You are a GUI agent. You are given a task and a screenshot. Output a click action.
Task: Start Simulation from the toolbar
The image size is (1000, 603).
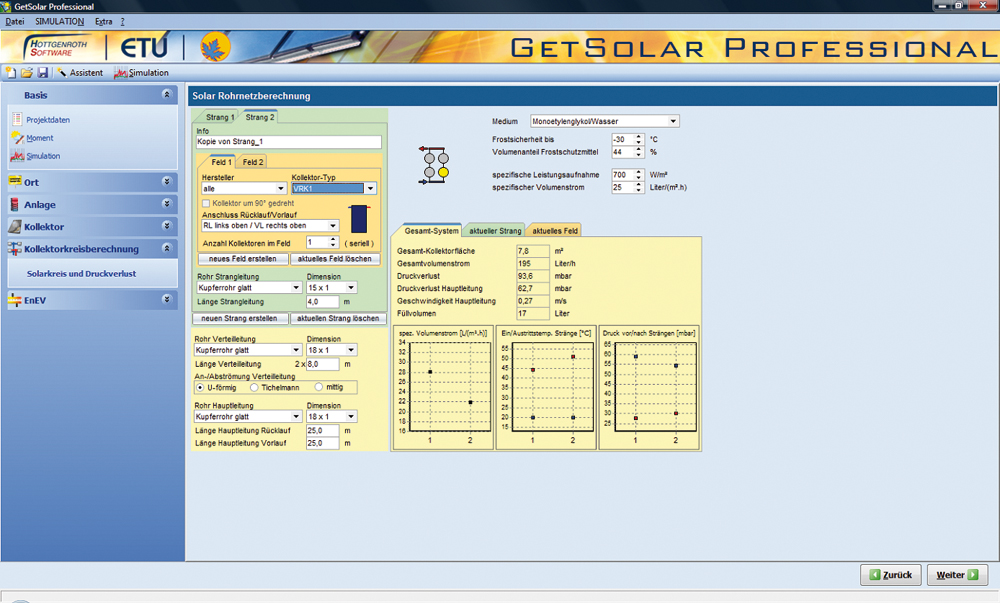point(142,73)
